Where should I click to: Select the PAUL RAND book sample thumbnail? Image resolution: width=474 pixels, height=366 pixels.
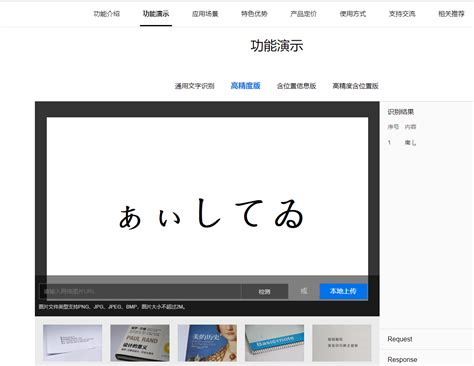(x=140, y=343)
